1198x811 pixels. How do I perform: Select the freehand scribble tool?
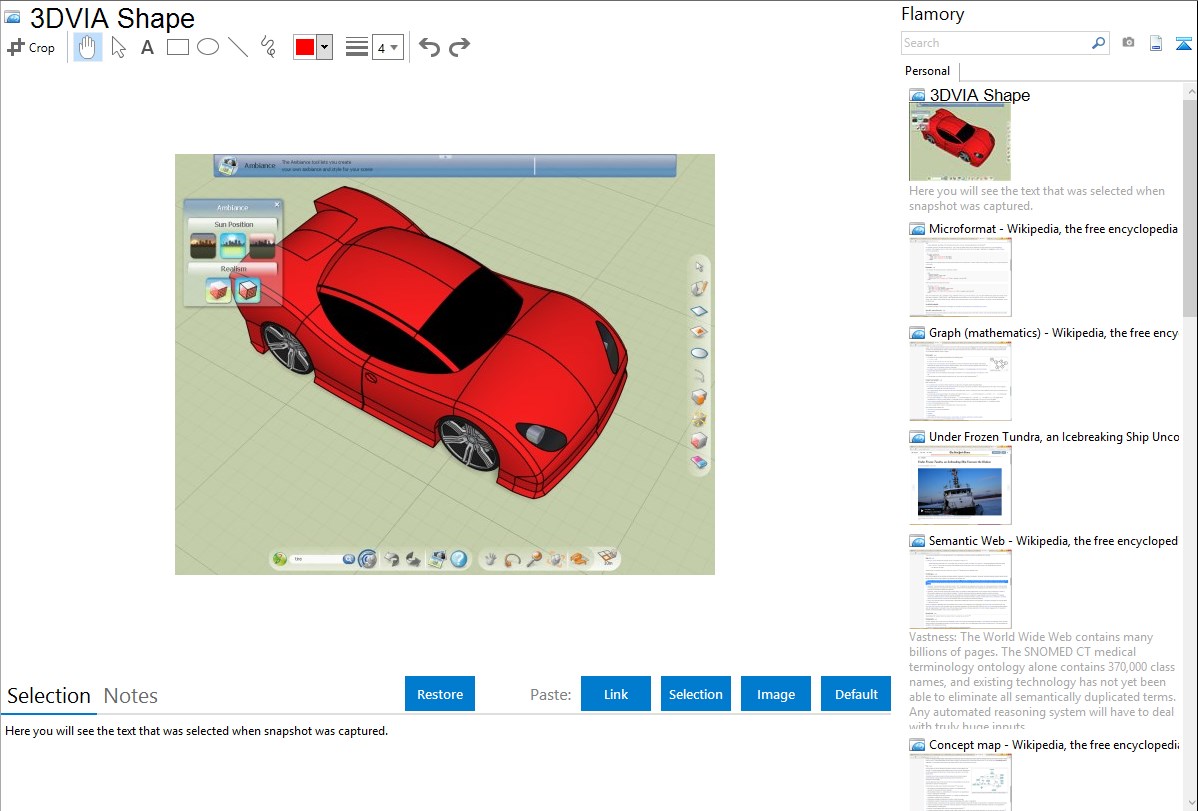(x=268, y=47)
